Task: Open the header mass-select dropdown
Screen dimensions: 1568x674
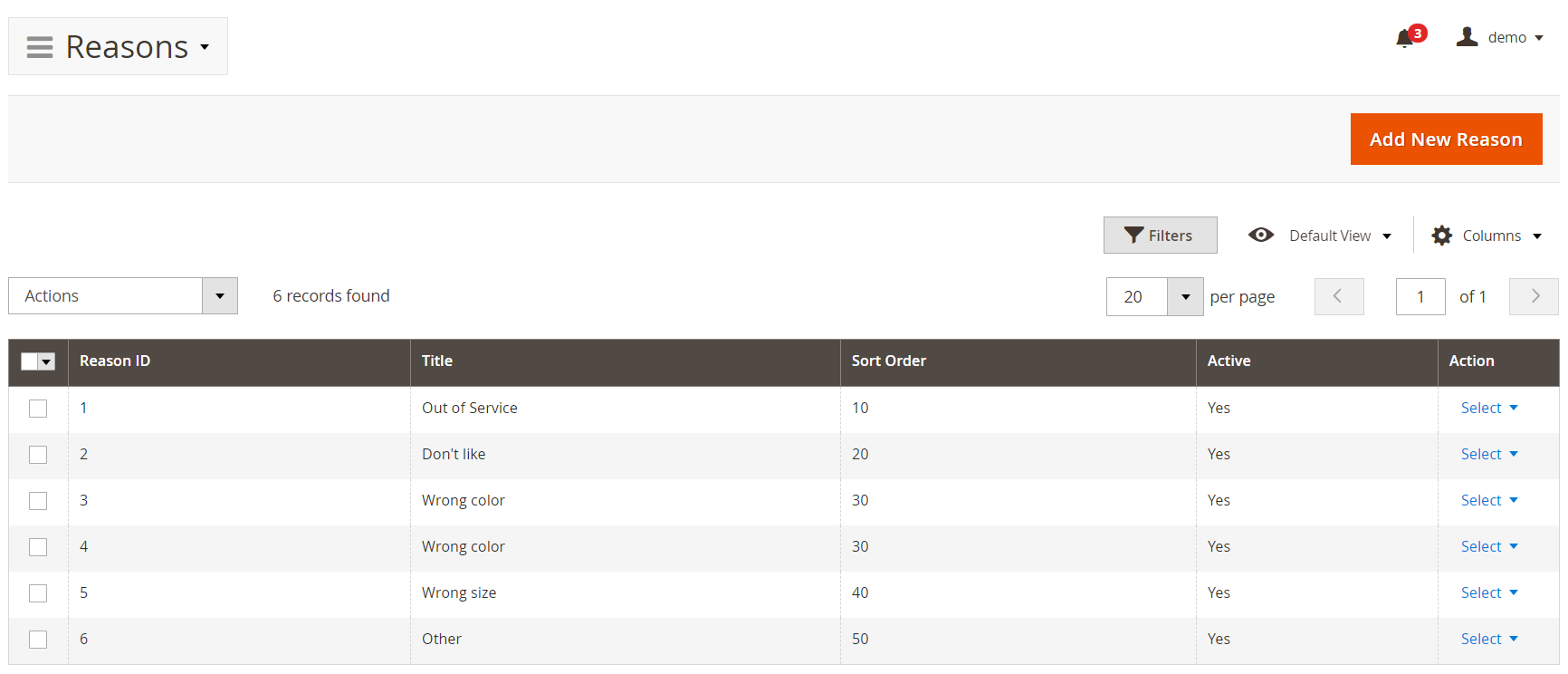Action: [47, 361]
